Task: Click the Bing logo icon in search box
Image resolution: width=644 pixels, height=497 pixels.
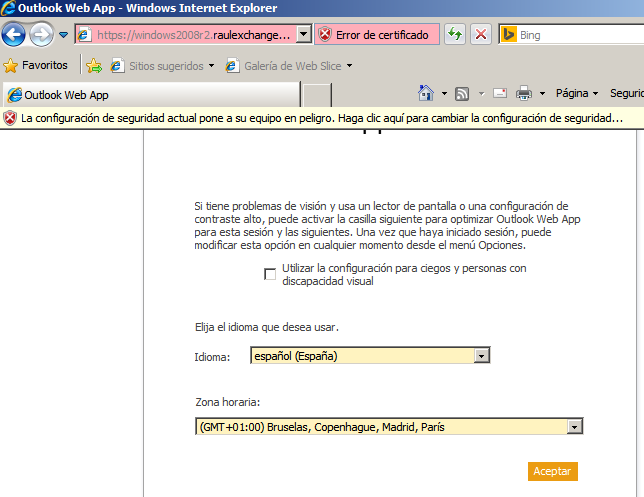Action: 508,35
